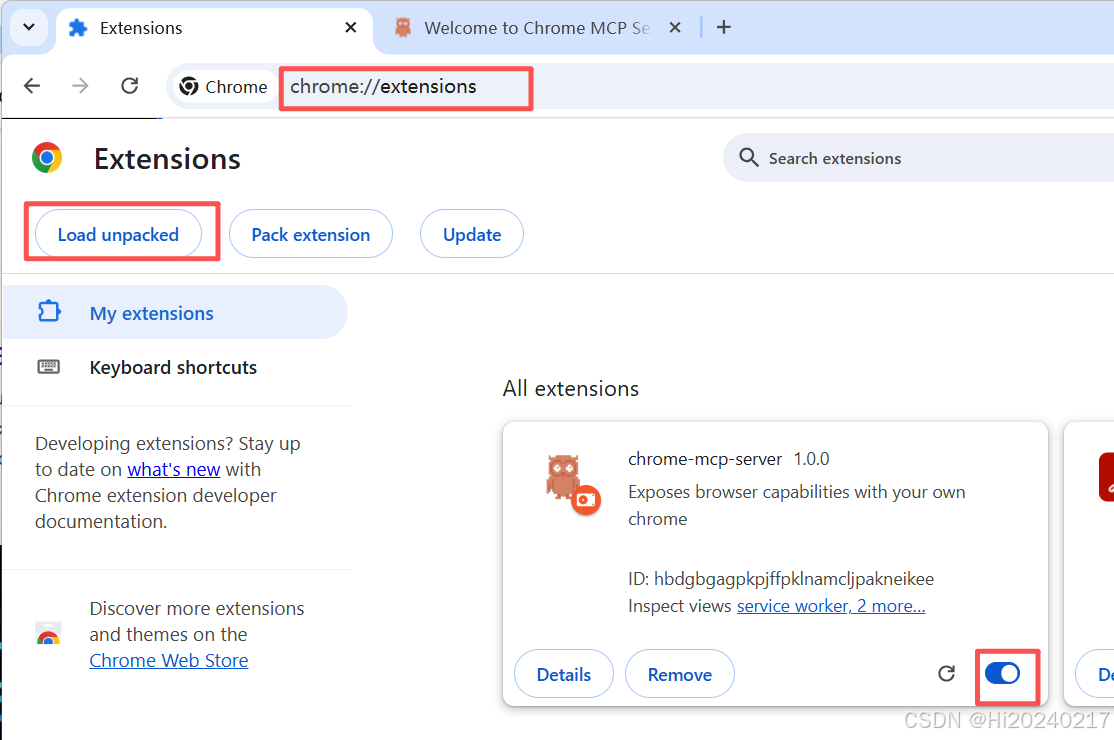1114x740 pixels.
Task: Close the Welcome to Chrome MCP tab
Action: point(675,28)
